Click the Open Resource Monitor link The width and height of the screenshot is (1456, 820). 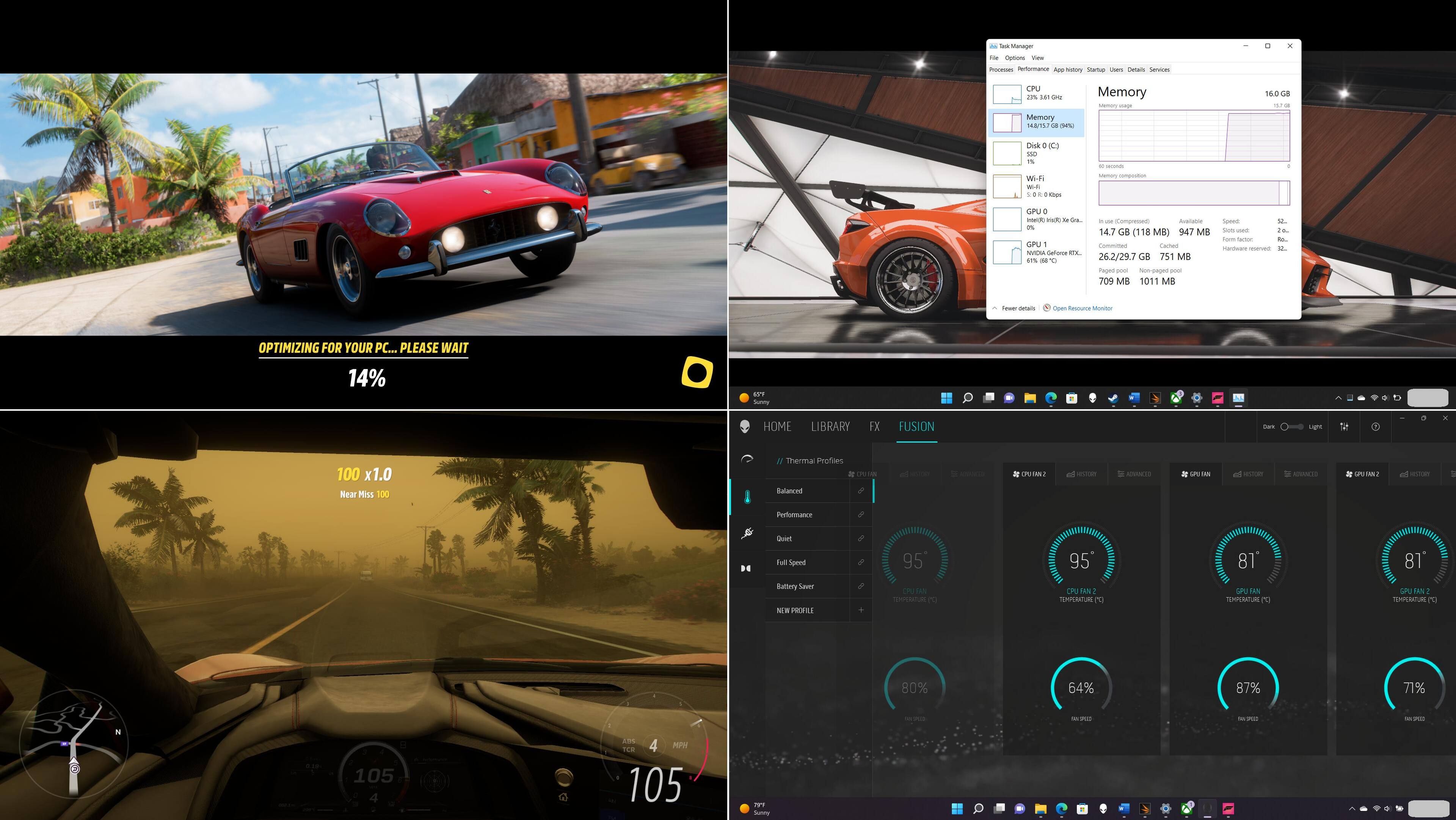[x=1082, y=308]
